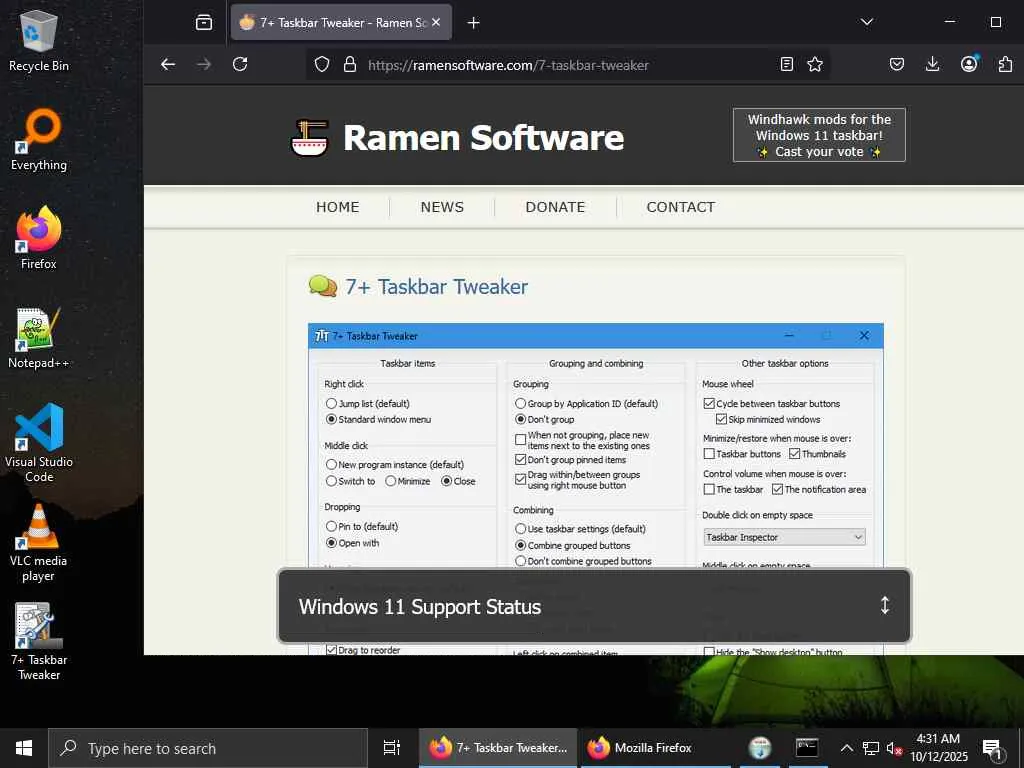Select New program instance (default) option
The image size is (1024, 768).
coord(331,464)
